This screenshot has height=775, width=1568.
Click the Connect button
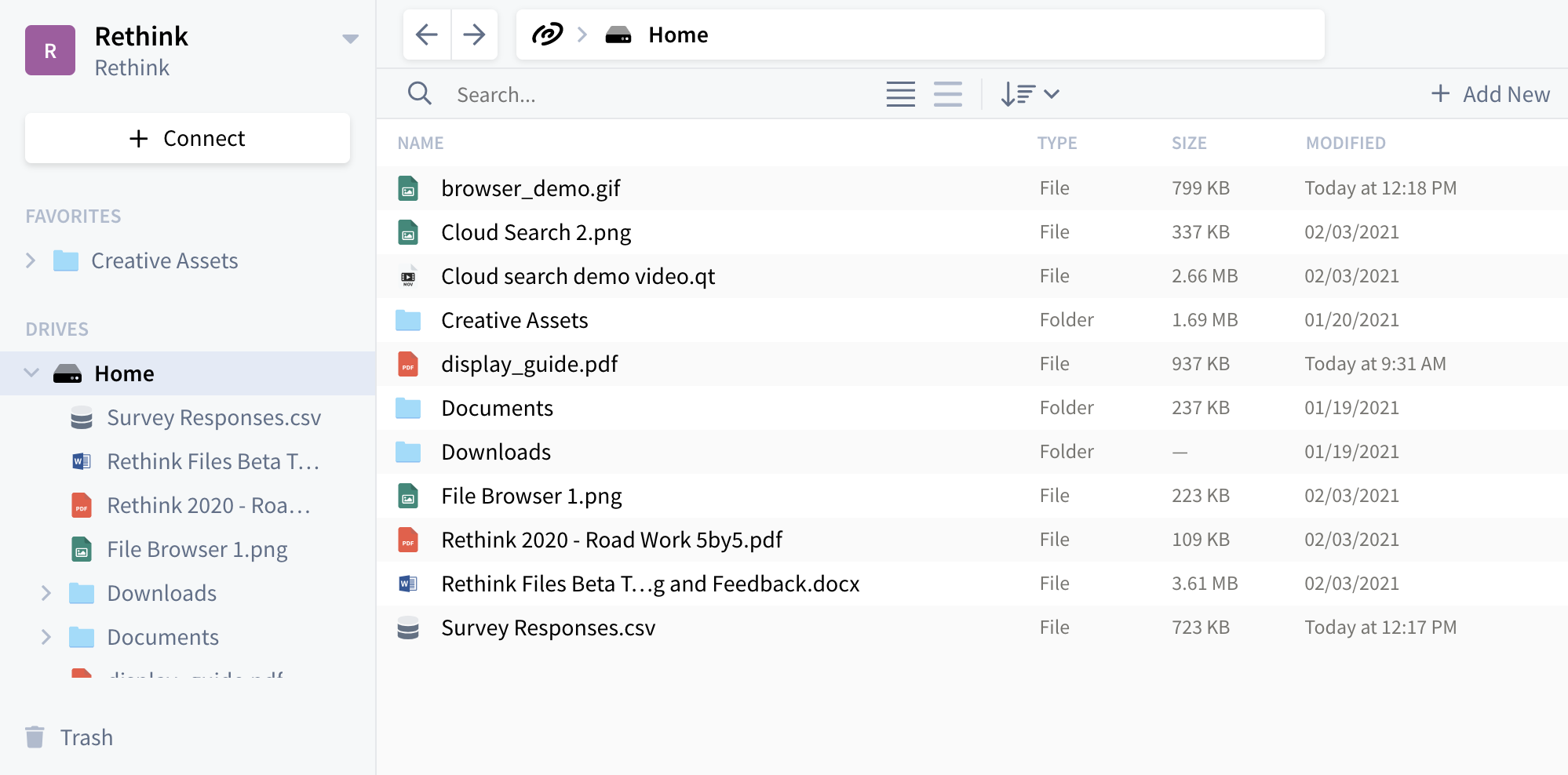click(x=188, y=138)
